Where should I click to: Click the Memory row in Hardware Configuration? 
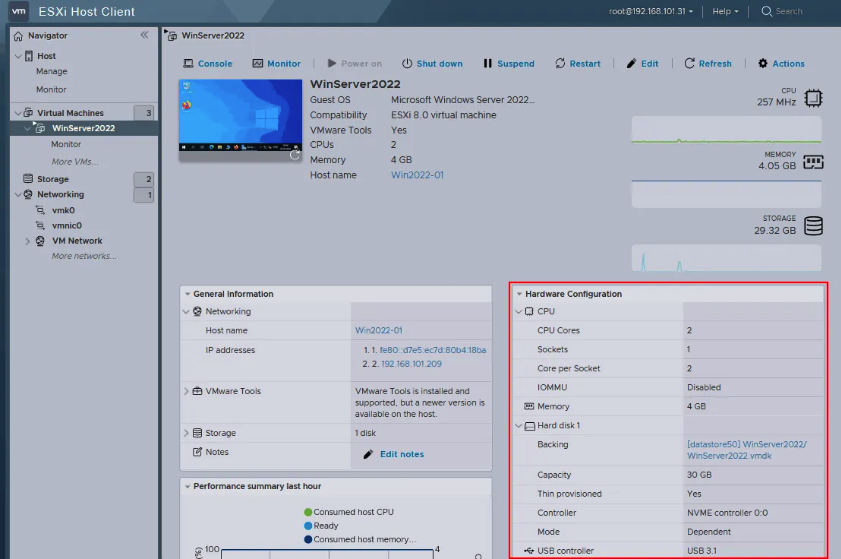[x=668, y=406]
